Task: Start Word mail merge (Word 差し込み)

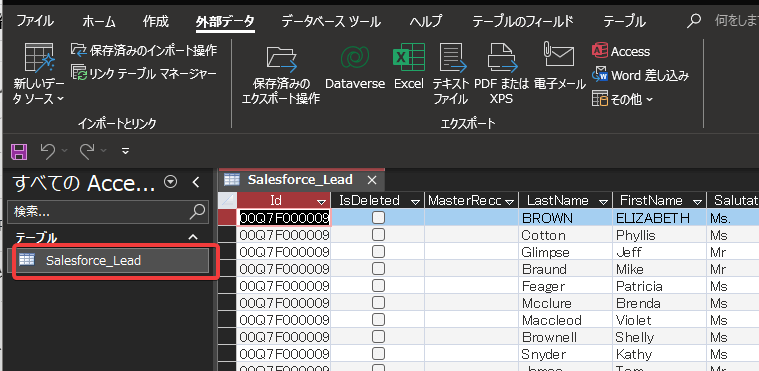Action: pyautogui.click(x=640, y=75)
